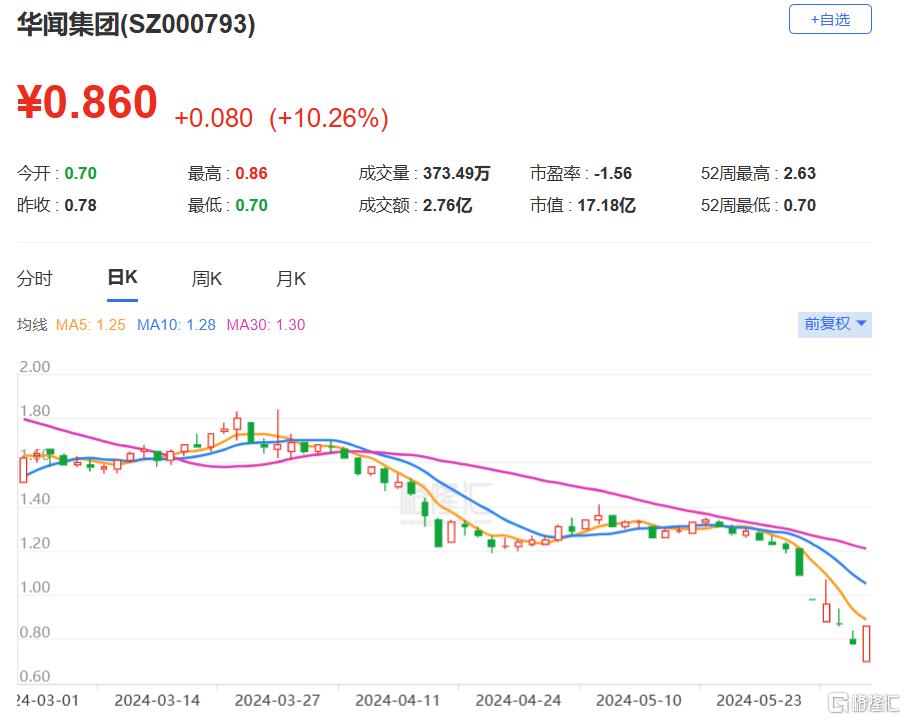
Task: Click the 1.00 price axis label
Action: click(x=35, y=587)
